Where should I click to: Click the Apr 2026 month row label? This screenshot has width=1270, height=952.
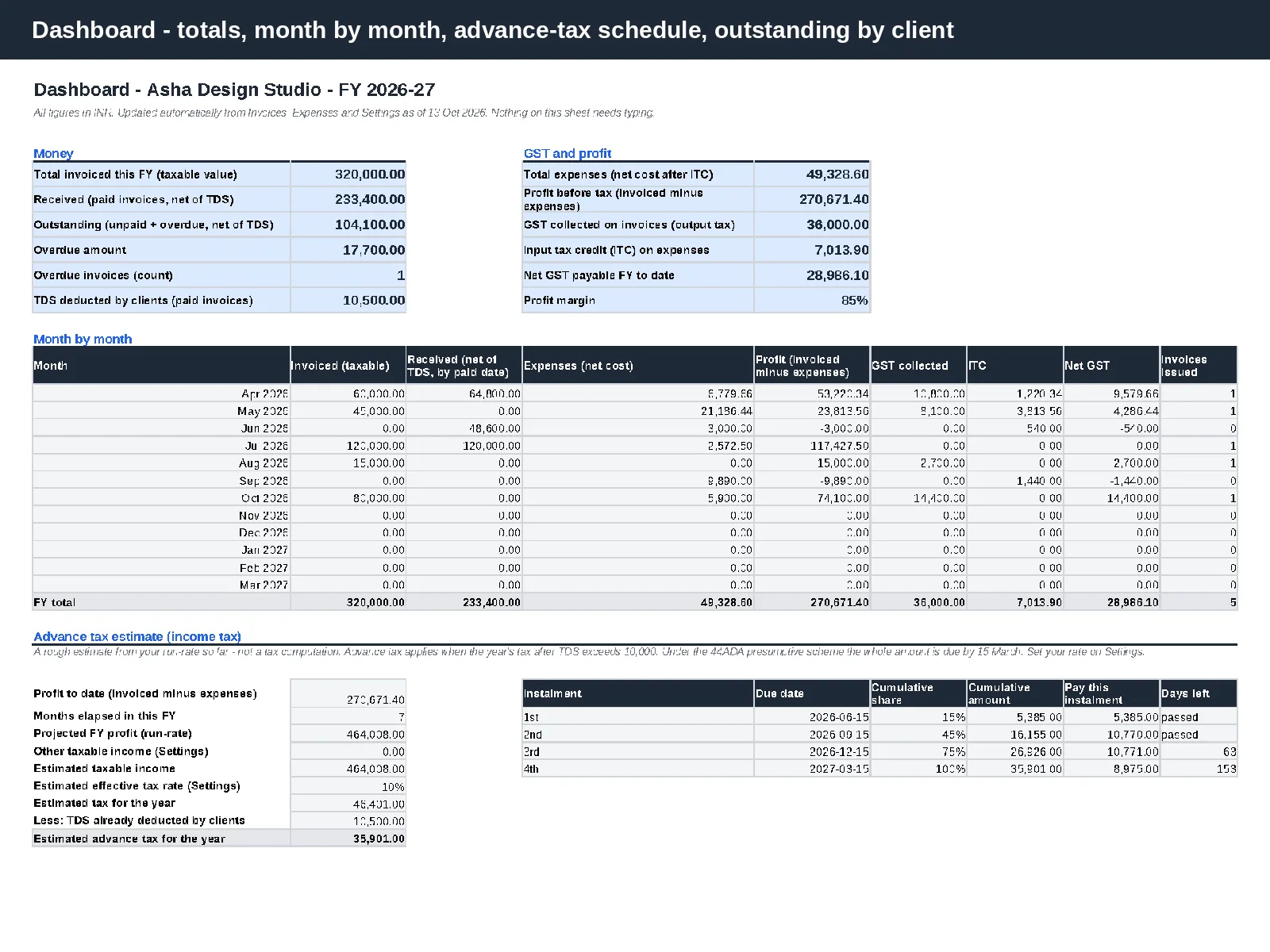[161, 393]
